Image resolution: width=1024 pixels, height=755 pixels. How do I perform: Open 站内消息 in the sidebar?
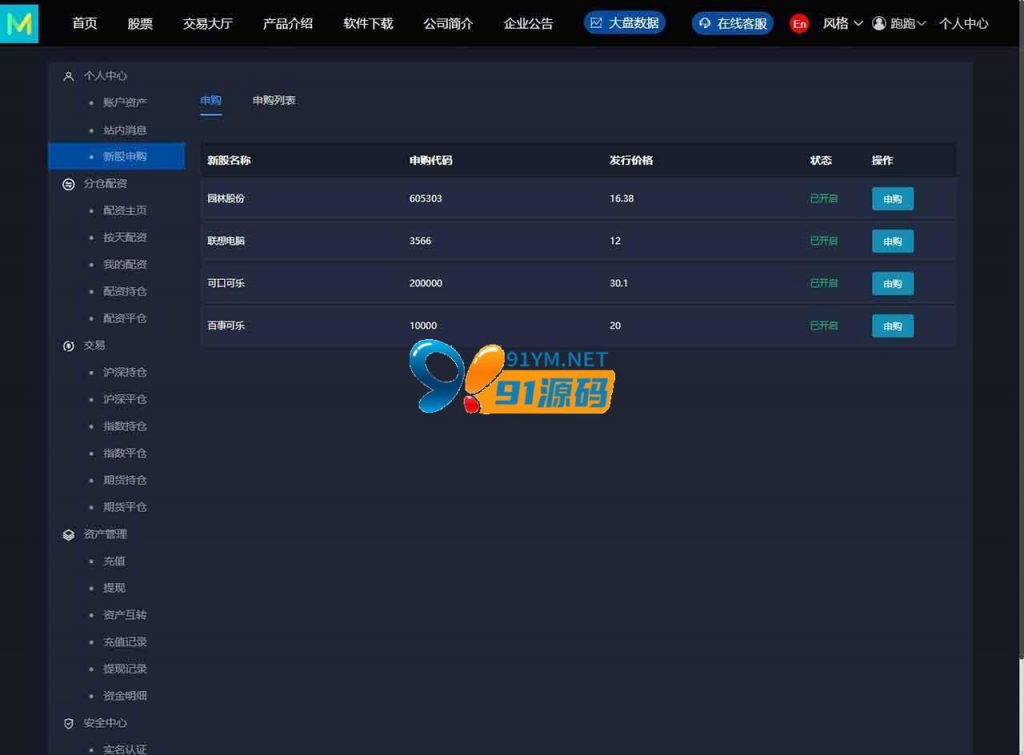click(125, 130)
